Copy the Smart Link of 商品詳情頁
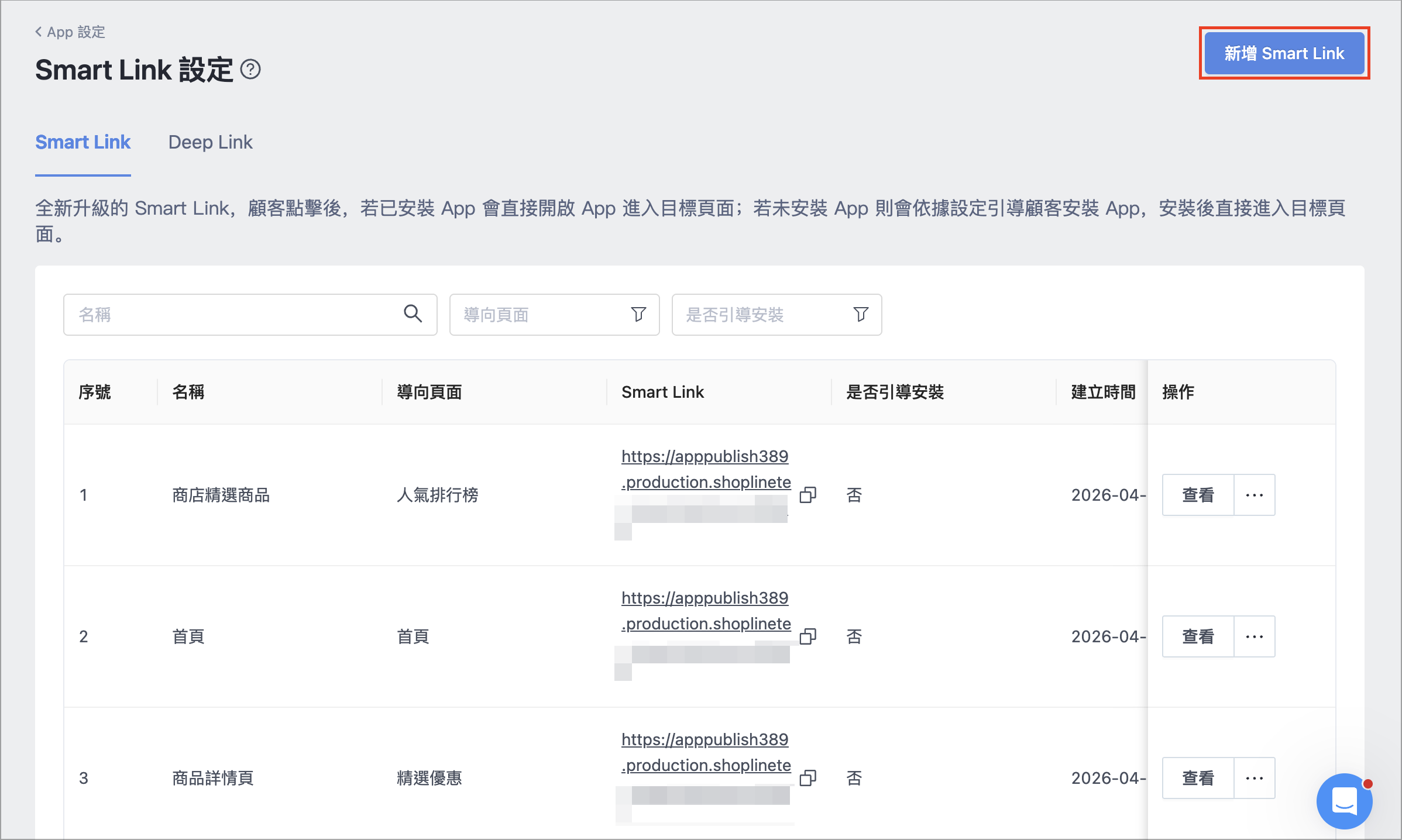This screenshot has height=840, width=1402. 808,778
